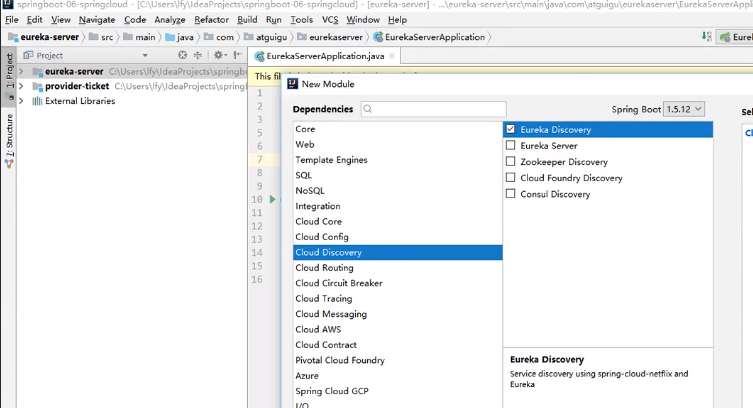
Task: Expand the External Libraries node
Action: point(21,101)
